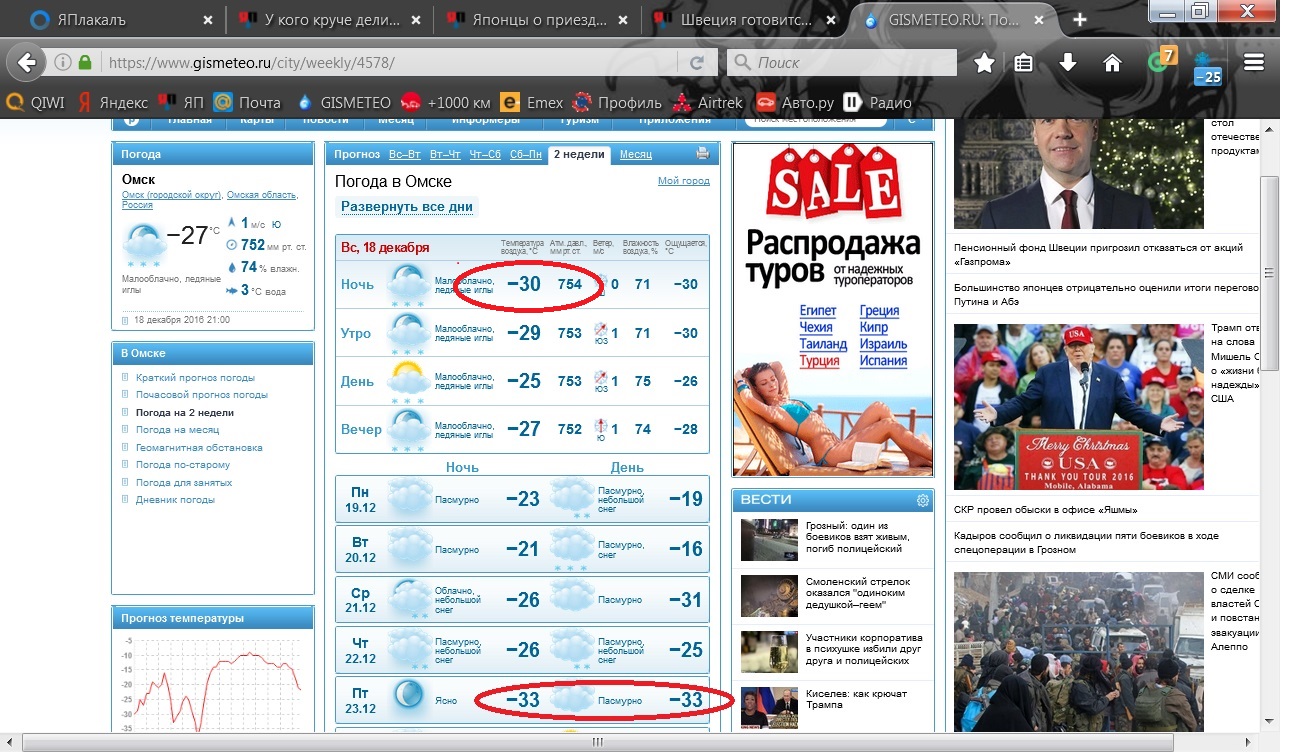This screenshot has height=752, width=1292.
Task: Open the bookmarks list icon
Action: point(1024,62)
